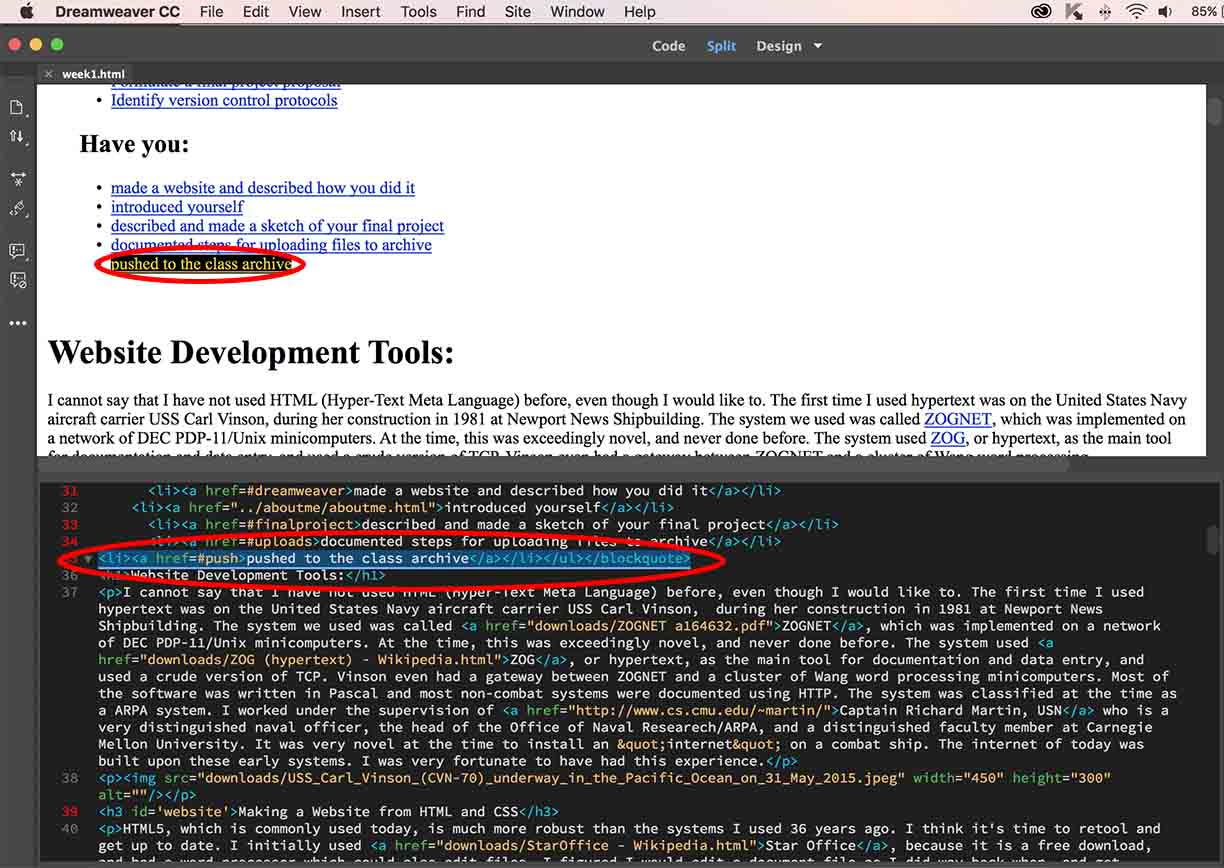Open the Wi-Fi status menu
Screen dimensions: 1224x868
pos(1136,12)
